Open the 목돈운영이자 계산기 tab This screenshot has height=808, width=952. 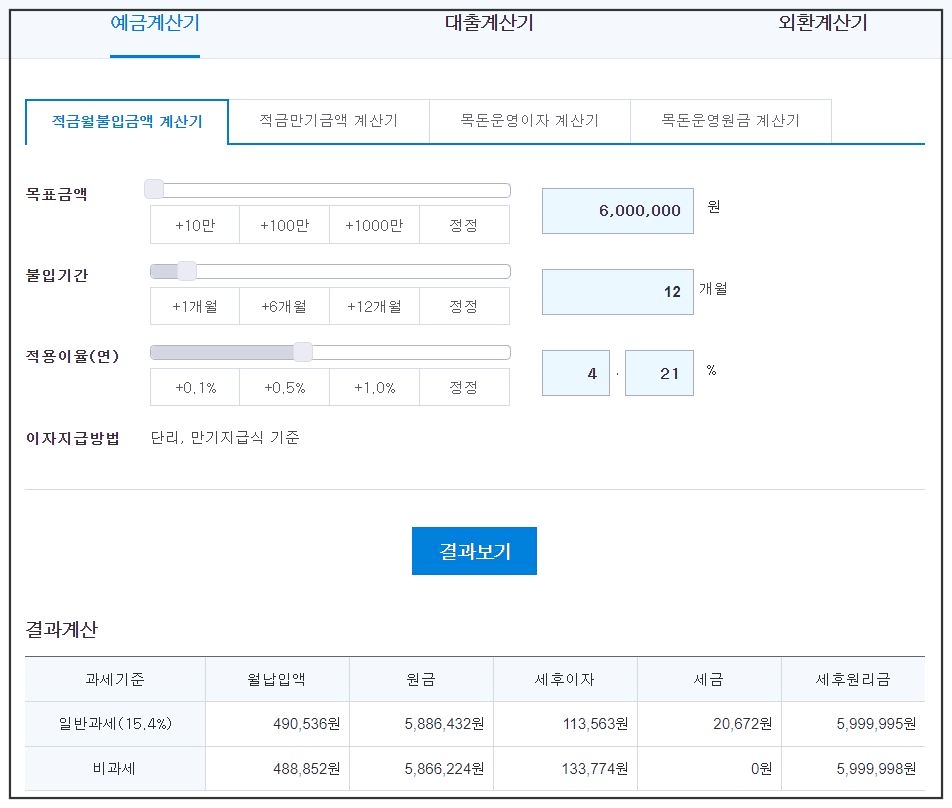(x=530, y=121)
